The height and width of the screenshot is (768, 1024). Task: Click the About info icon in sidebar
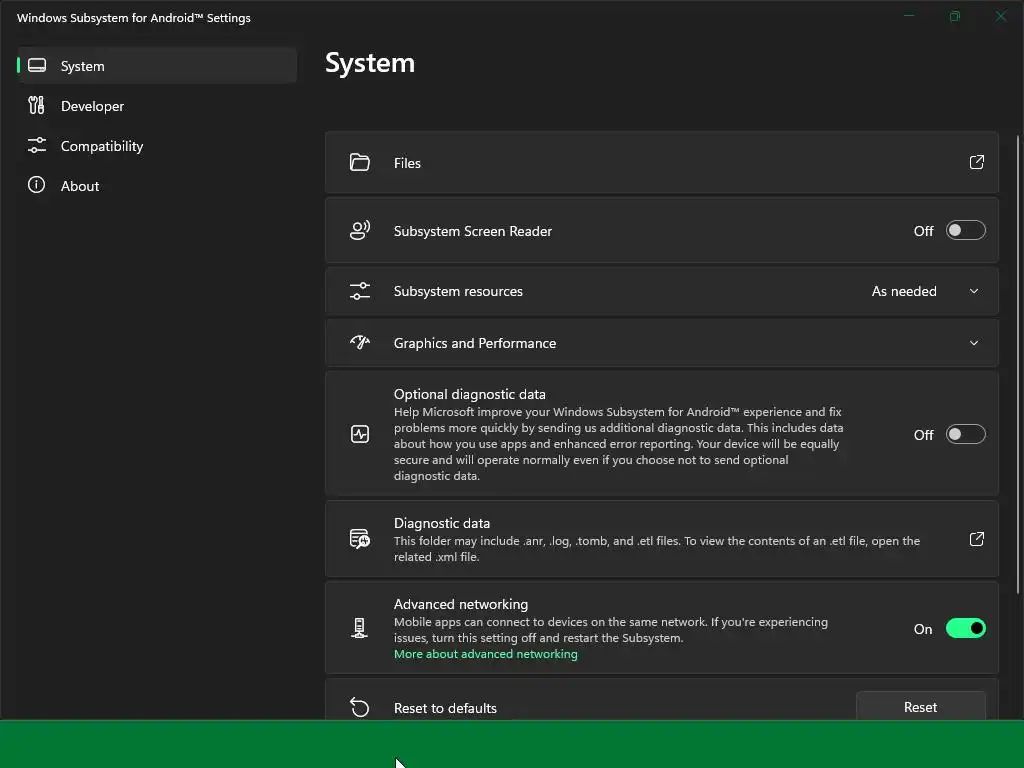[x=37, y=185]
